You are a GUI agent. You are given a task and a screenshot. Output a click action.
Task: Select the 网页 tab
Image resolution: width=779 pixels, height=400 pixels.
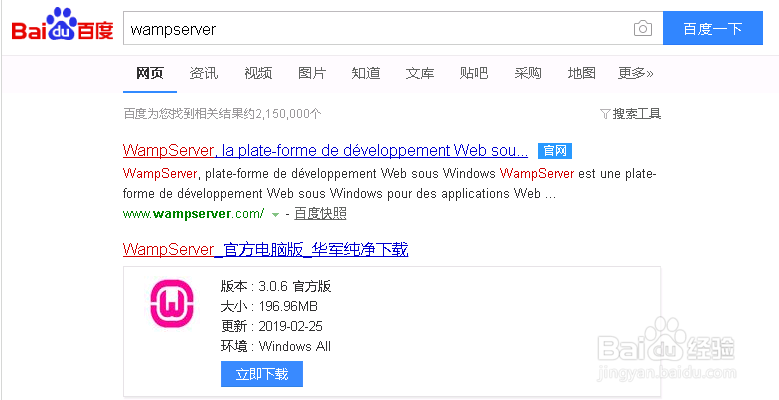coord(150,73)
